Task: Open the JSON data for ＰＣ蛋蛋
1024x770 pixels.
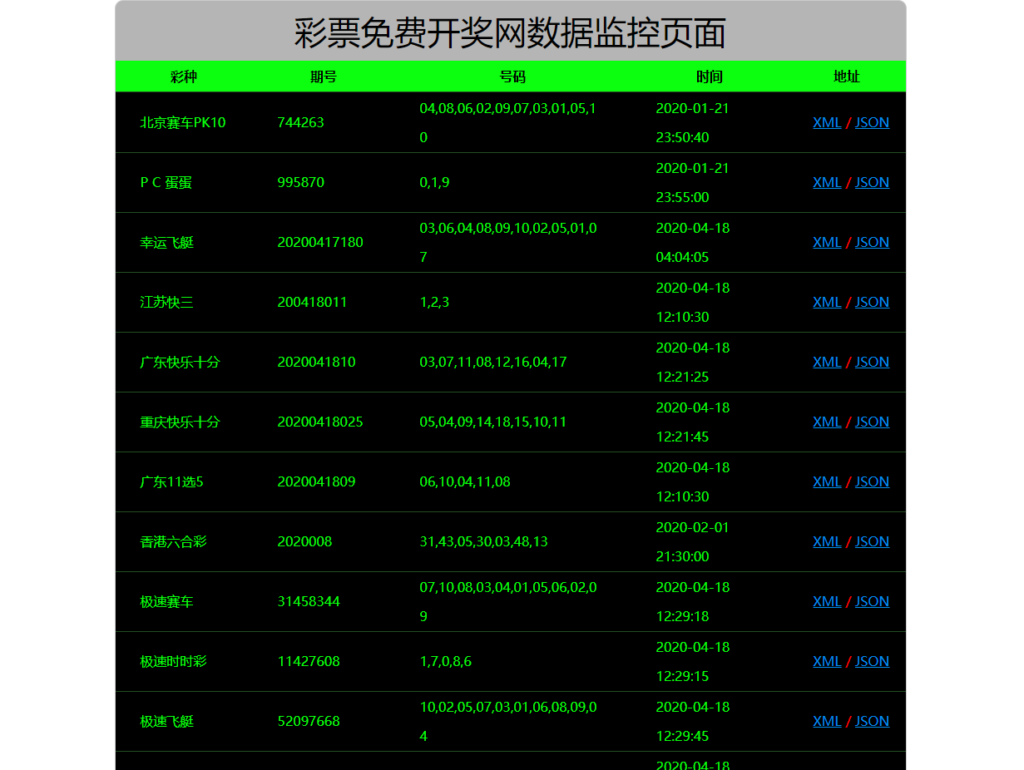Action: 871,182
